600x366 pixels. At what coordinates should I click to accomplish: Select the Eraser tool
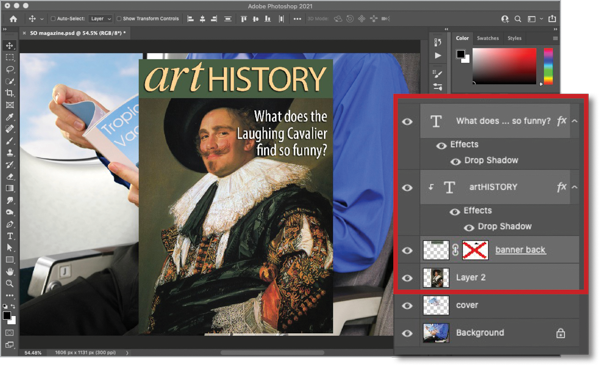[10, 176]
